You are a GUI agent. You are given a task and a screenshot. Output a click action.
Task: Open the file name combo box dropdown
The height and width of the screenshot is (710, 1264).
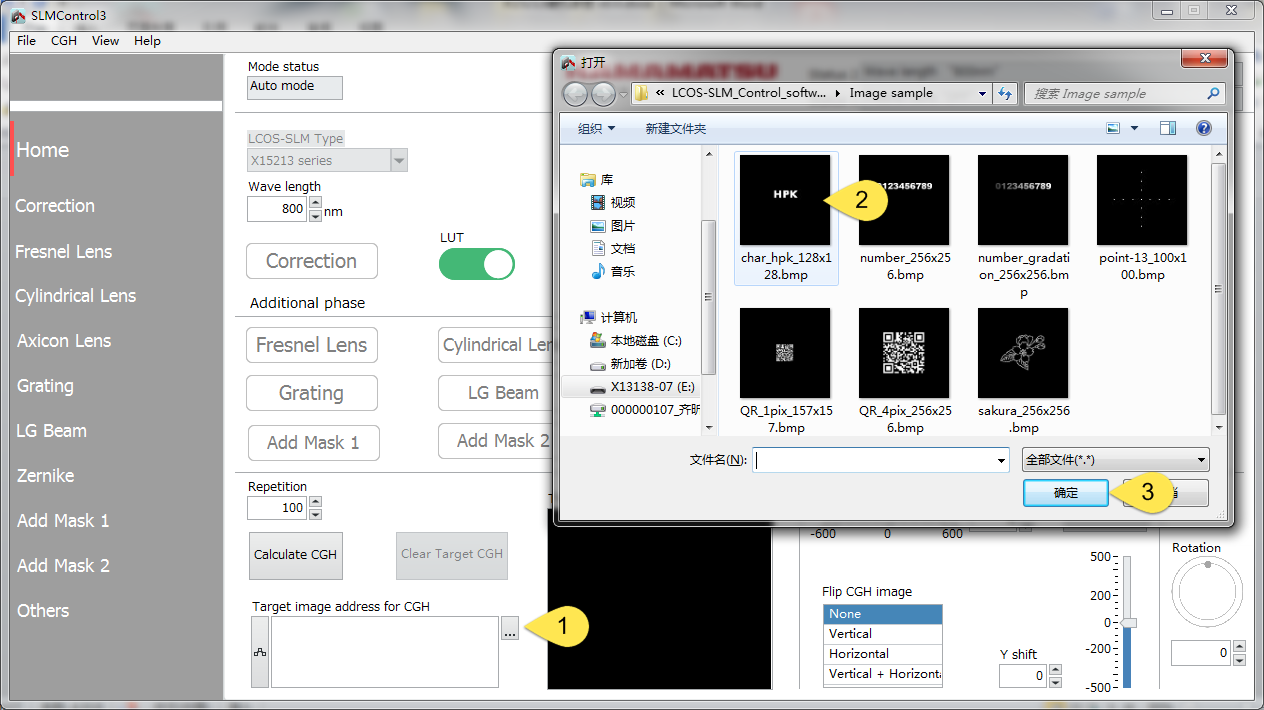1001,460
